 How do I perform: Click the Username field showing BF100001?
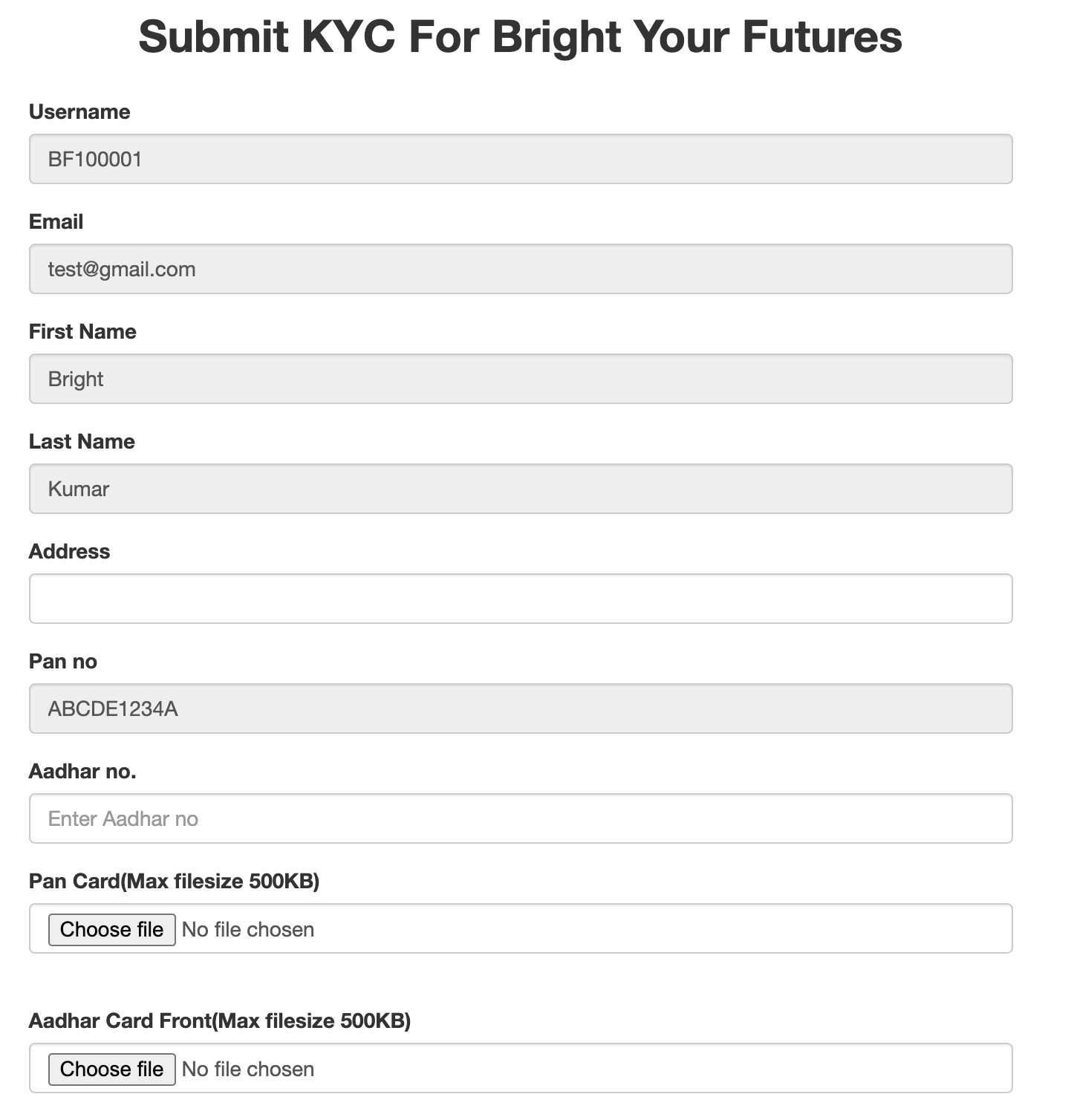click(520, 159)
